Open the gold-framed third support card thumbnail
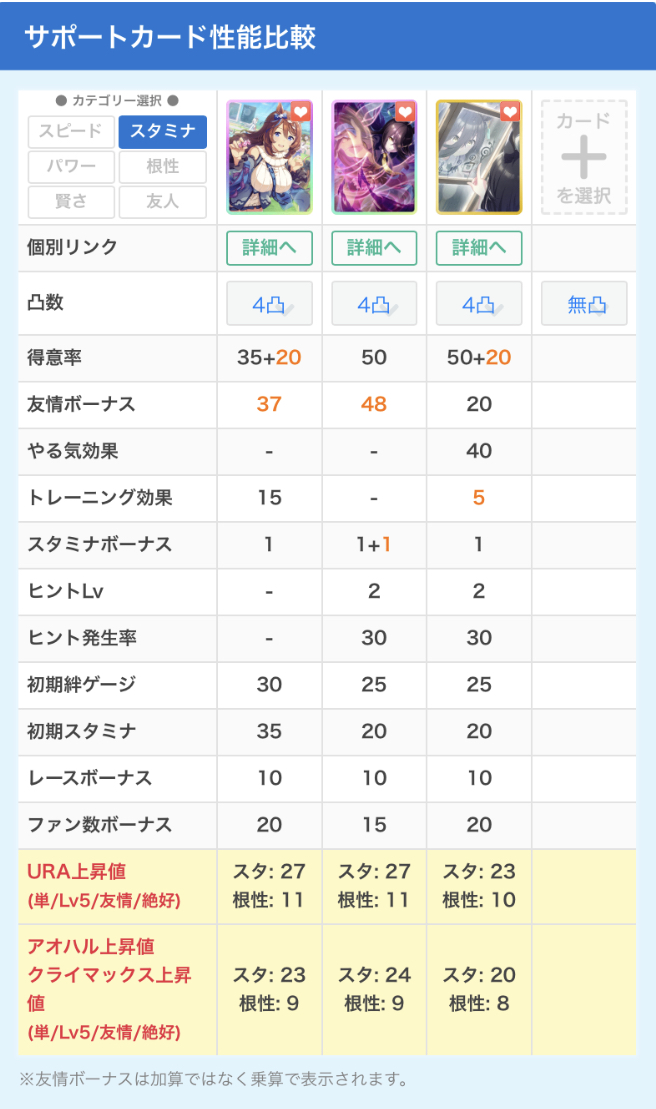 479,160
